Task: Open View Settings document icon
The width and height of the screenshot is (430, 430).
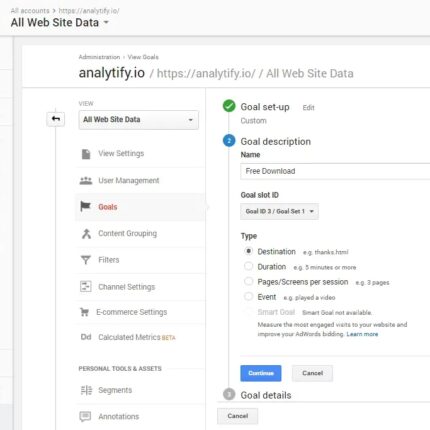Action: pyautogui.click(x=86, y=154)
